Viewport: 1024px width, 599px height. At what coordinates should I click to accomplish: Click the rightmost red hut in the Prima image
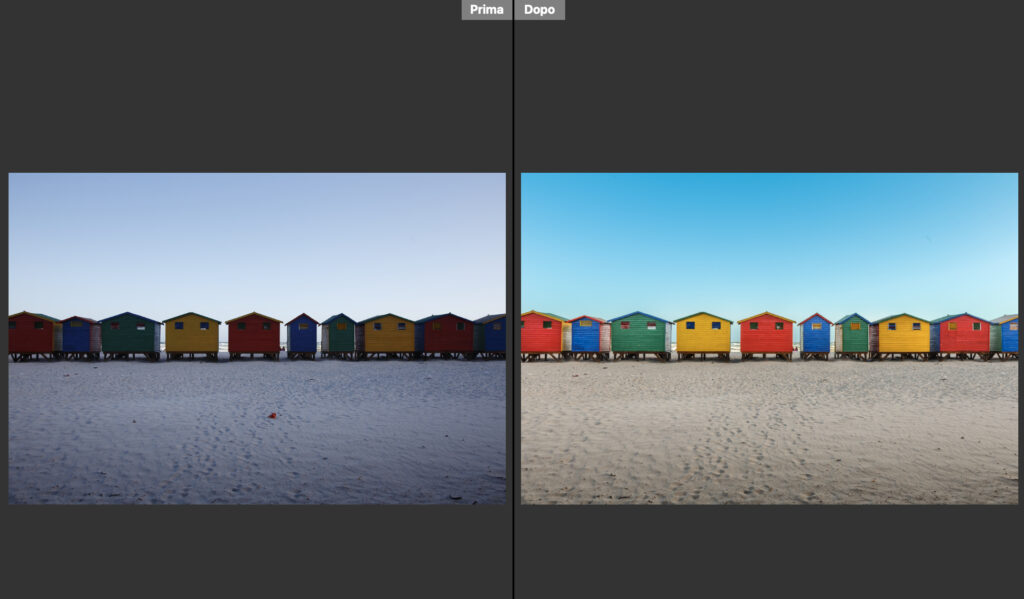pyautogui.click(x=446, y=335)
